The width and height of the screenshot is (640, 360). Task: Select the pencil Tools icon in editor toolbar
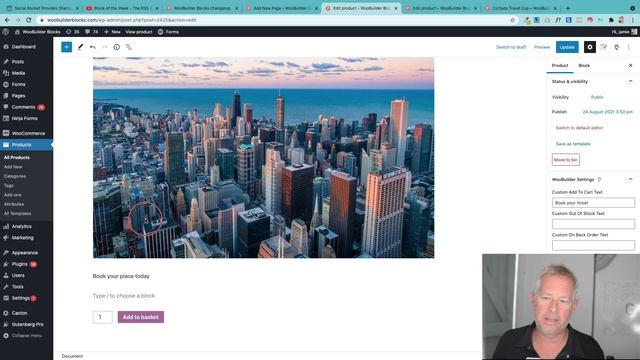click(x=80, y=47)
